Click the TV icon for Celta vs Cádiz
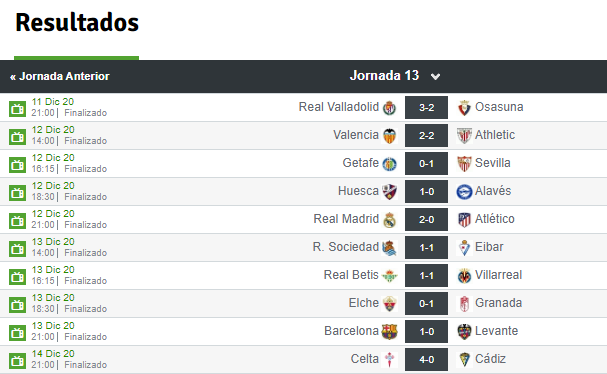 17,361
